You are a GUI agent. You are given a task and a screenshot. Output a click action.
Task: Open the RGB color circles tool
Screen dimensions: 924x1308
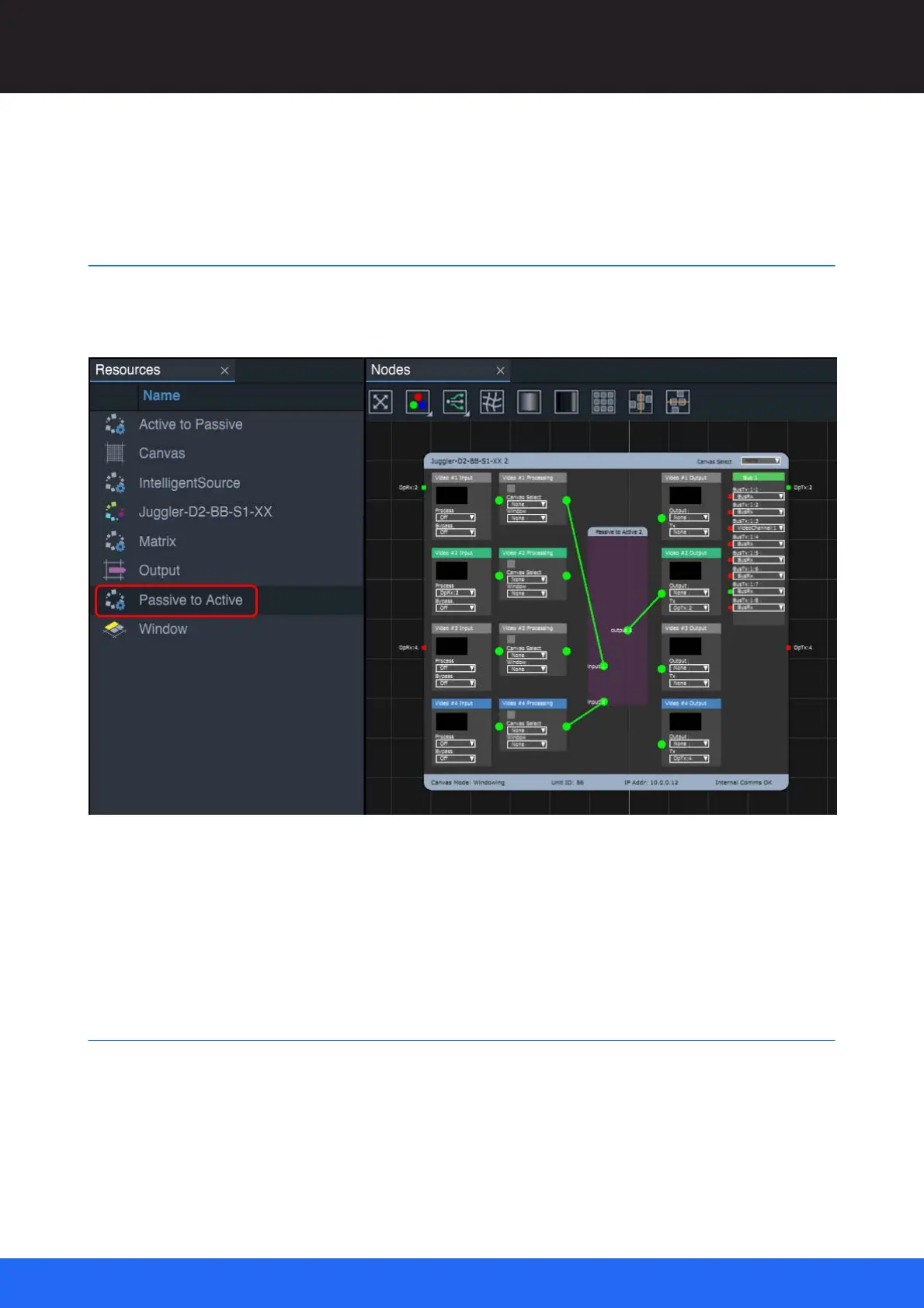click(x=419, y=402)
